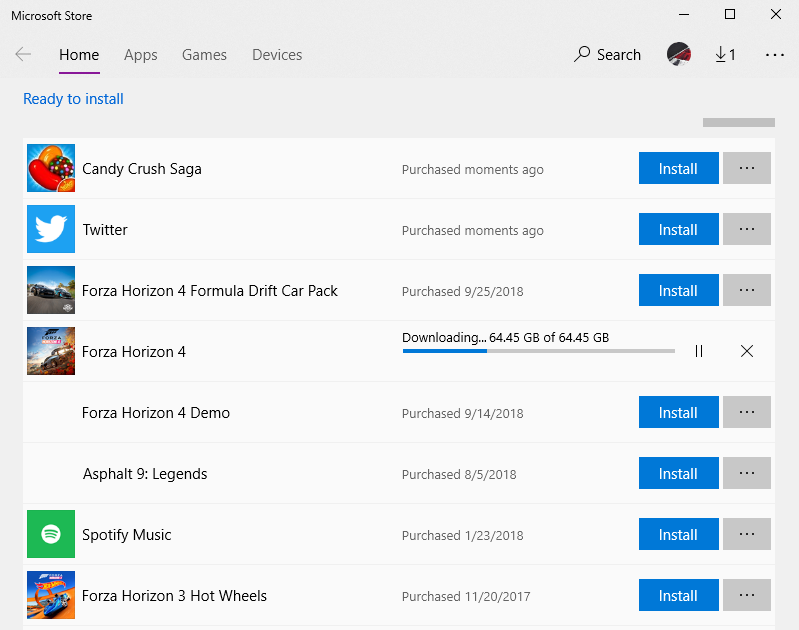Viewport: 799px width, 630px height.
Task: Install Forza Horizon 3 Hot Wheels
Action: tap(679, 595)
